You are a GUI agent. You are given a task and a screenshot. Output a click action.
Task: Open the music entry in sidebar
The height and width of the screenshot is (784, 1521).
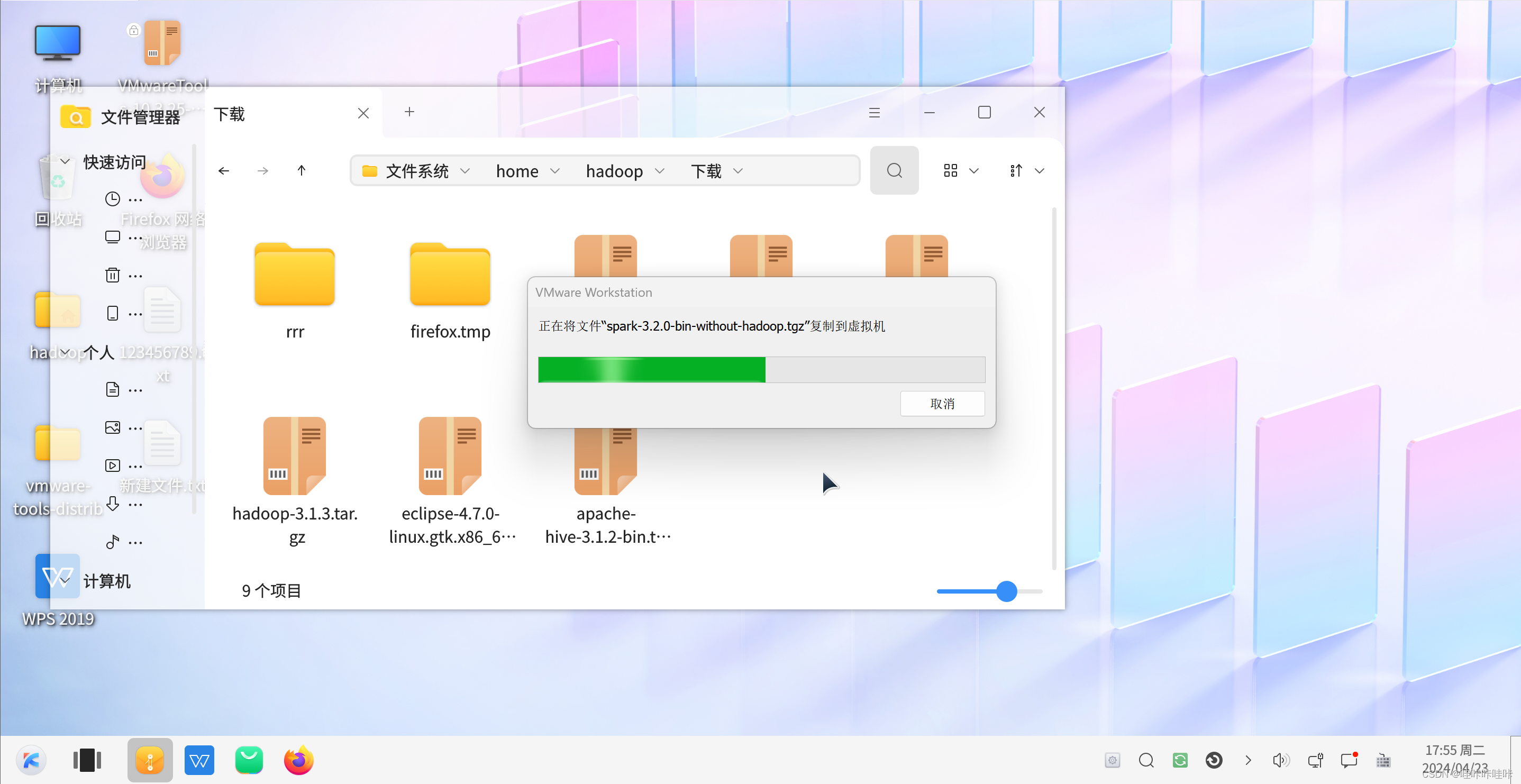click(x=113, y=541)
